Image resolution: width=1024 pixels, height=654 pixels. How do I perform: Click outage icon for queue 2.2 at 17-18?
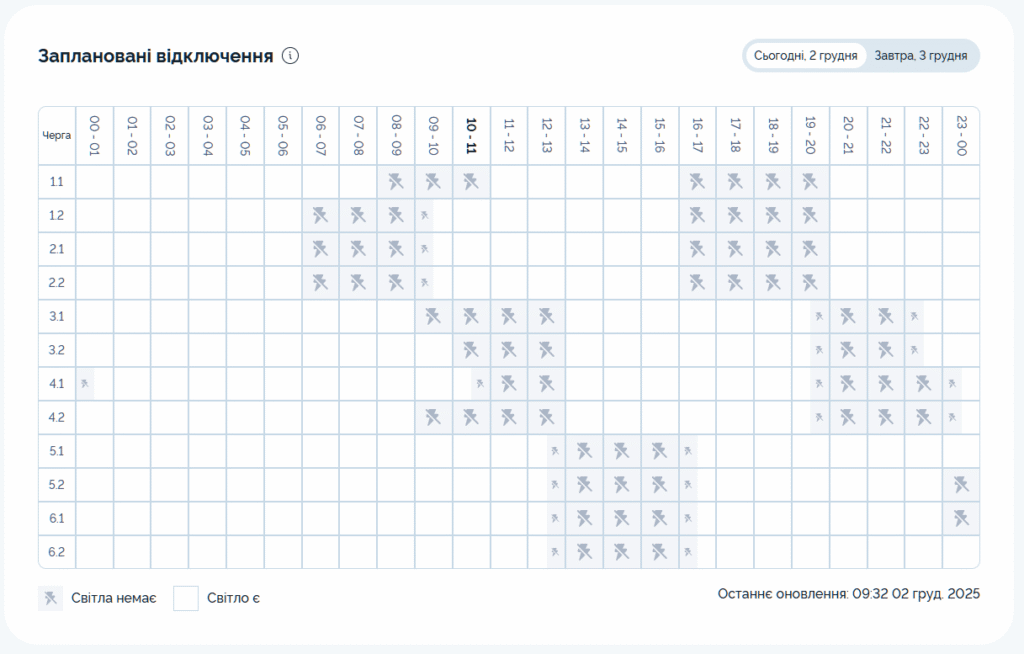[735, 283]
